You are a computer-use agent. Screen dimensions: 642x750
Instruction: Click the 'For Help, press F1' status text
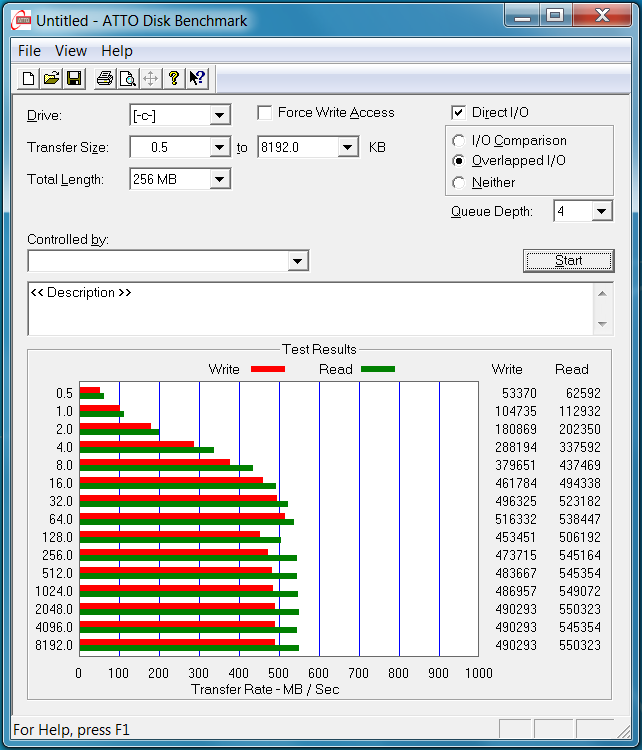[x=71, y=730]
